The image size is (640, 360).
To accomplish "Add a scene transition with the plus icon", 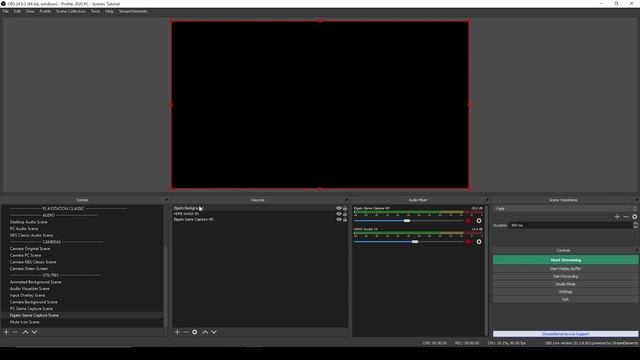I will [617, 217].
